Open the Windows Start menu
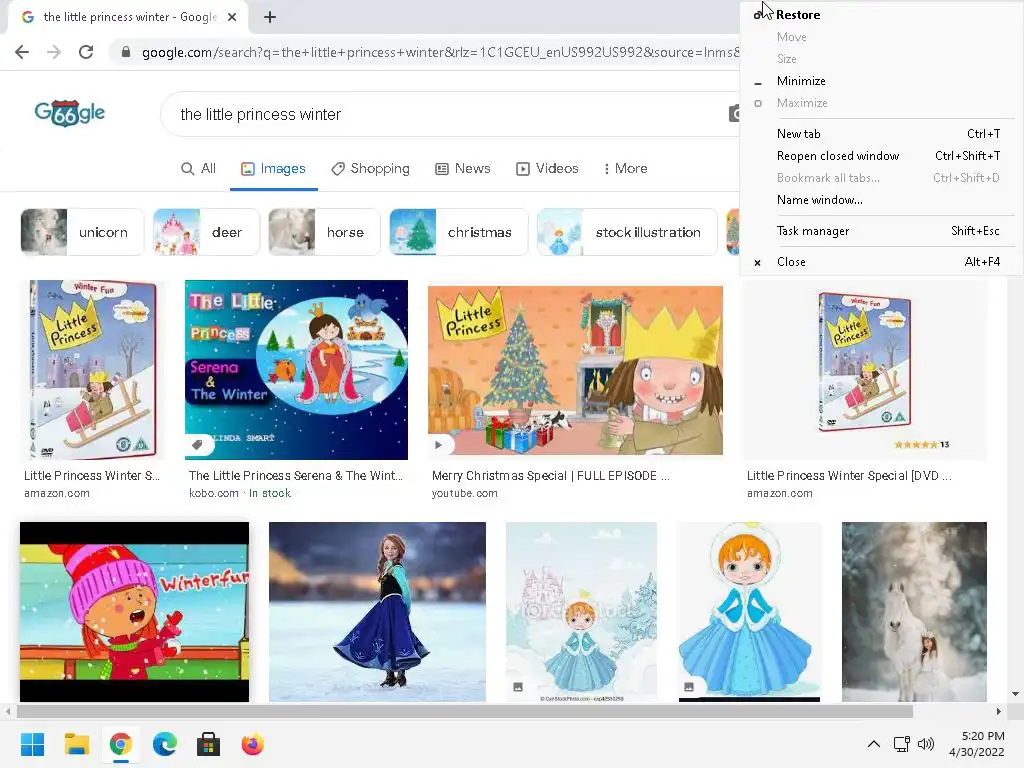Screen dimensions: 1024x768 tap(33, 744)
